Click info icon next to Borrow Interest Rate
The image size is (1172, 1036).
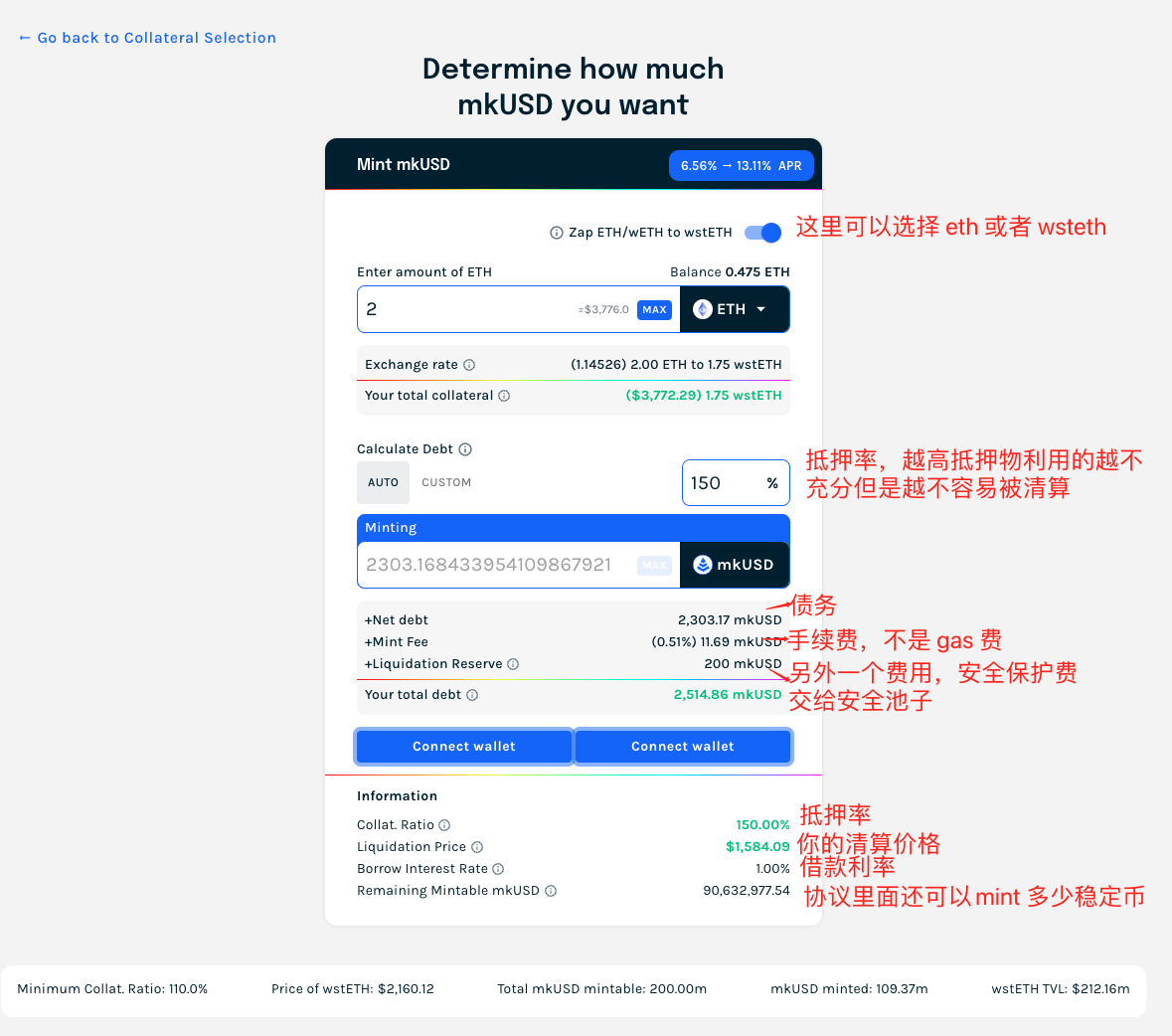click(498, 869)
